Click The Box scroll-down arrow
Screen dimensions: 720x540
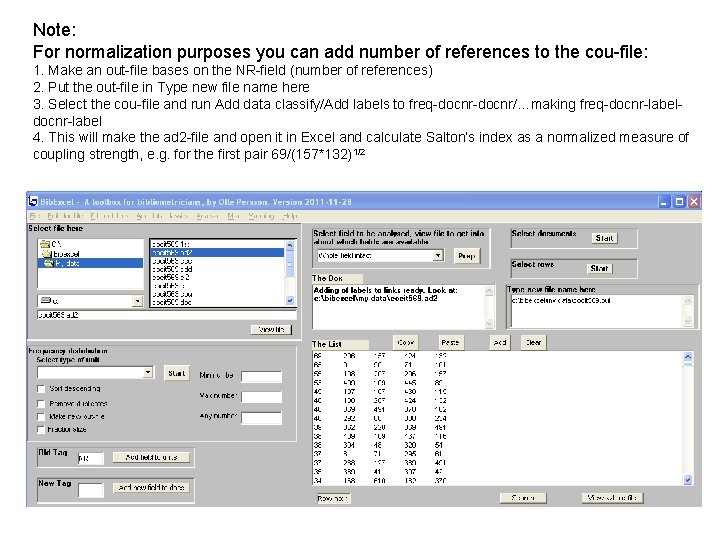489,323
